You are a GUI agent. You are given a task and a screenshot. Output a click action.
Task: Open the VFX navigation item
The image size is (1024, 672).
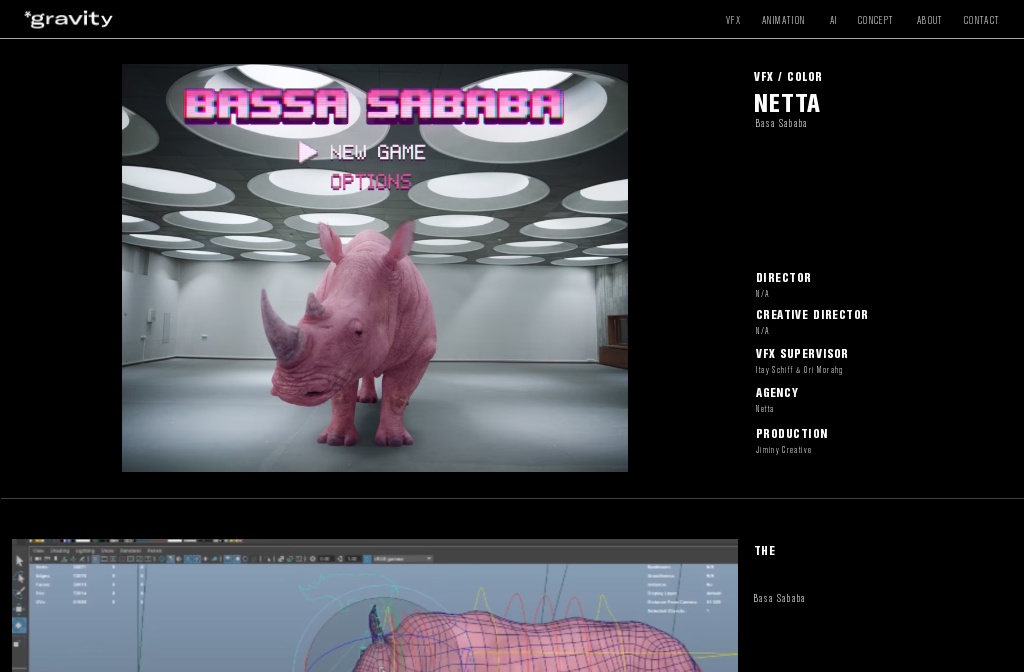733,20
